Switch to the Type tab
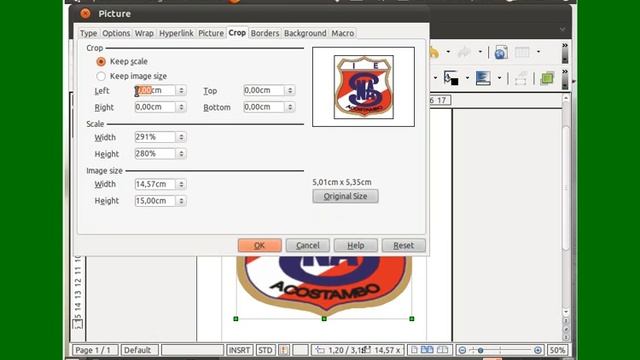The height and width of the screenshot is (360, 640). coord(88,33)
